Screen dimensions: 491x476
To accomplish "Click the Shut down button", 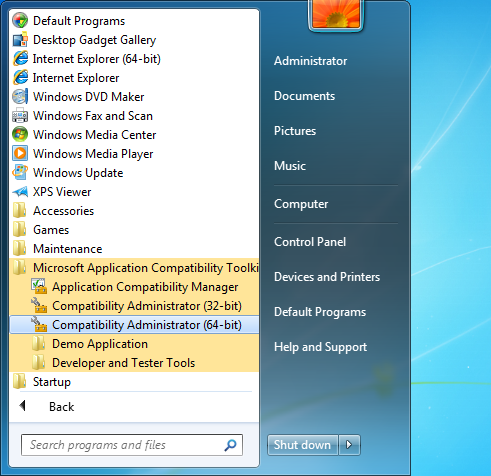I will [303, 445].
